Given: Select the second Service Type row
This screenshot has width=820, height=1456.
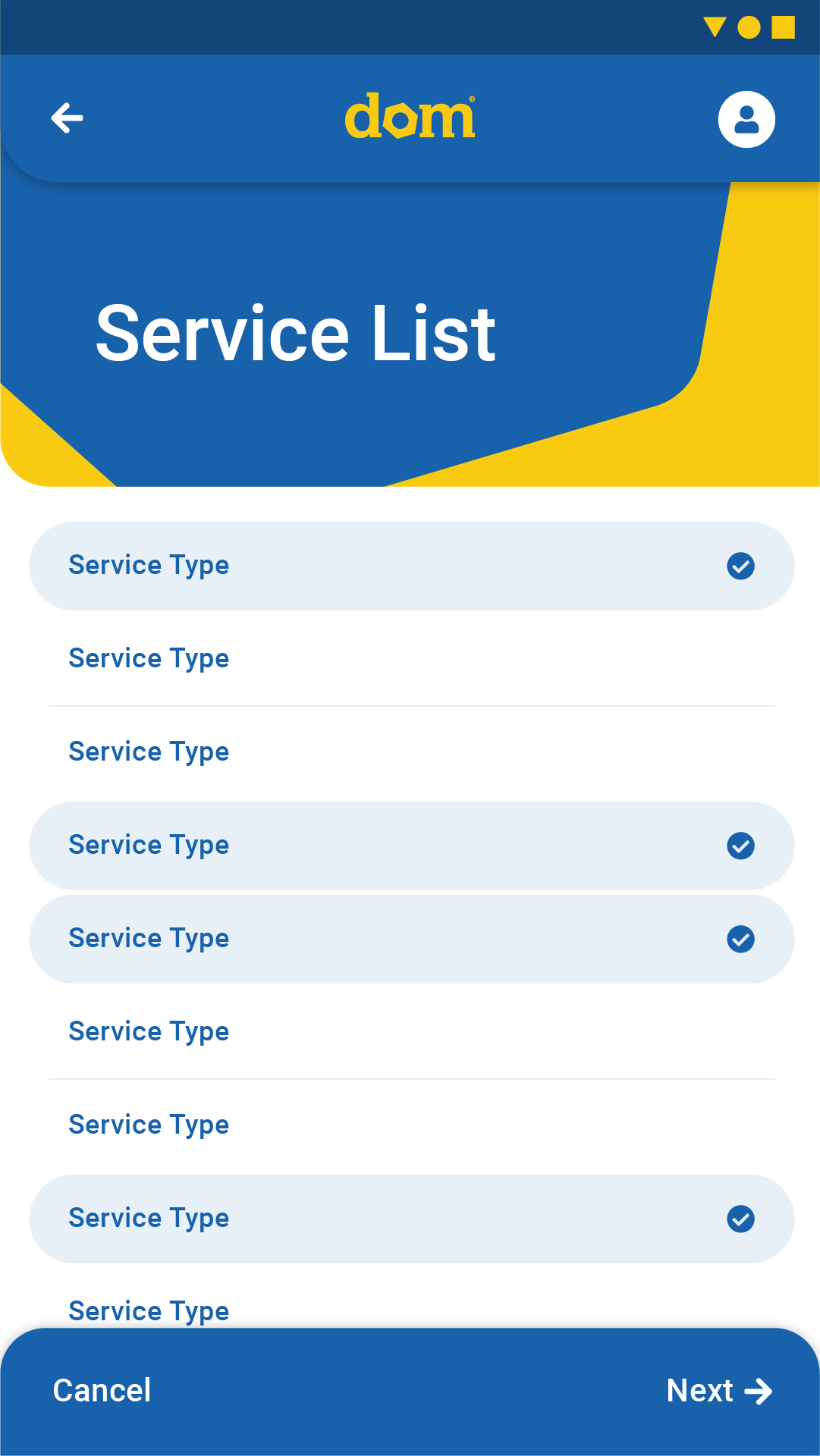Looking at the screenshot, I should pos(410,658).
